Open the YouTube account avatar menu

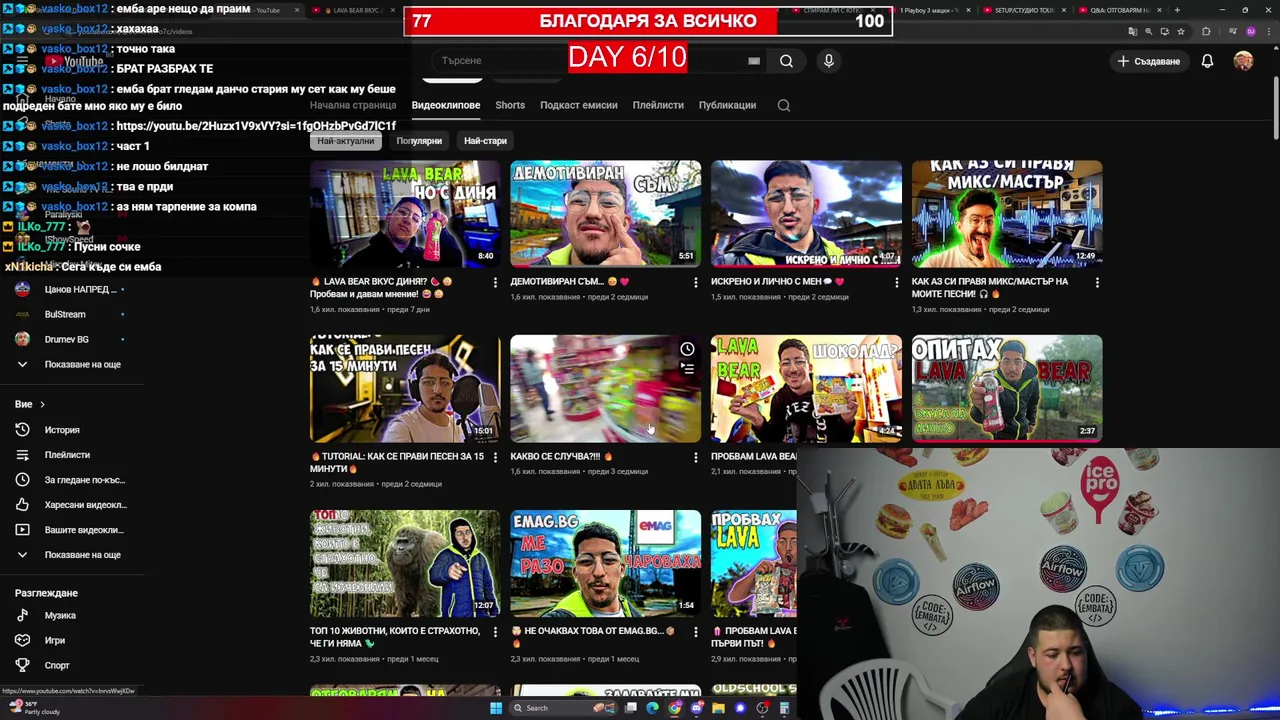pyautogui.click(x=1243, y=61)
